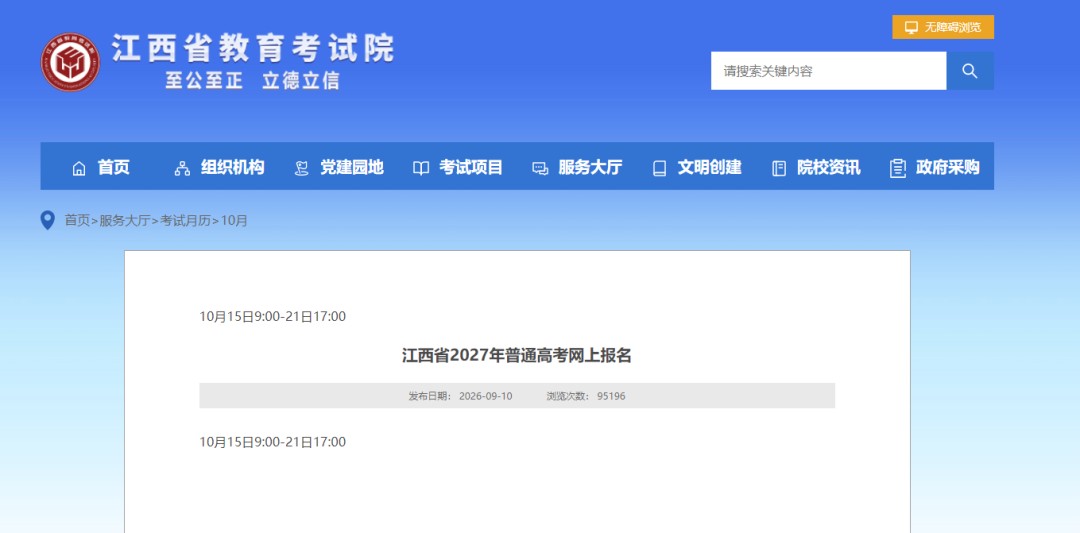Focus the 请搜索关键内容 search field
Viewport: 1080px width, 533px height.
point(829,71)
